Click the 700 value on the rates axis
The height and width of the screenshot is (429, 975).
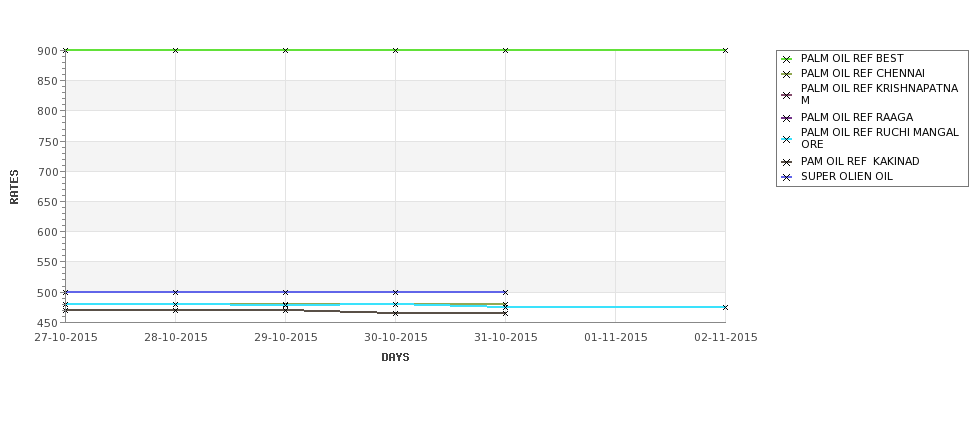pyautogui.click(x=47, y=172)
